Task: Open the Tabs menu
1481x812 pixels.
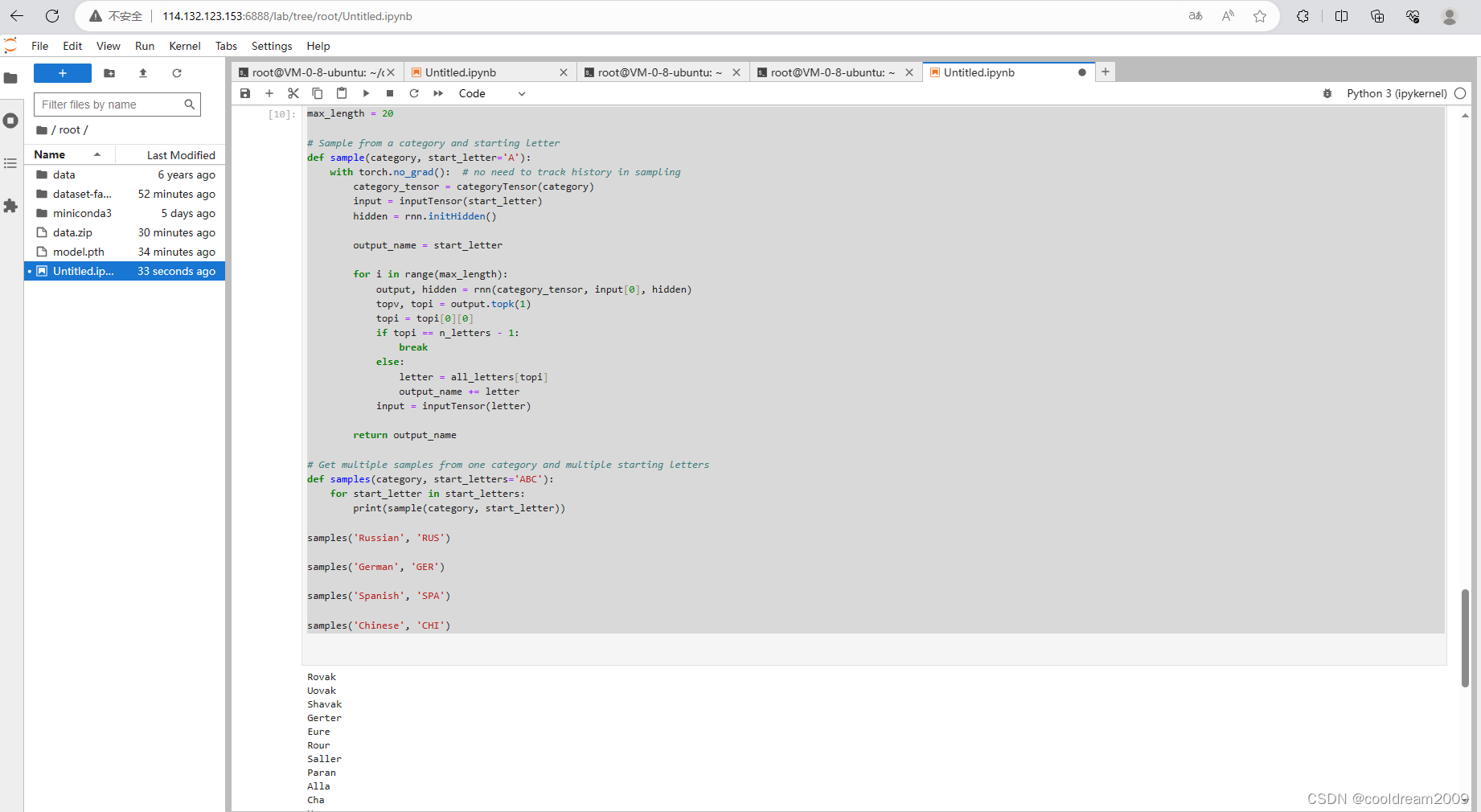Action: tap(226, 46)
